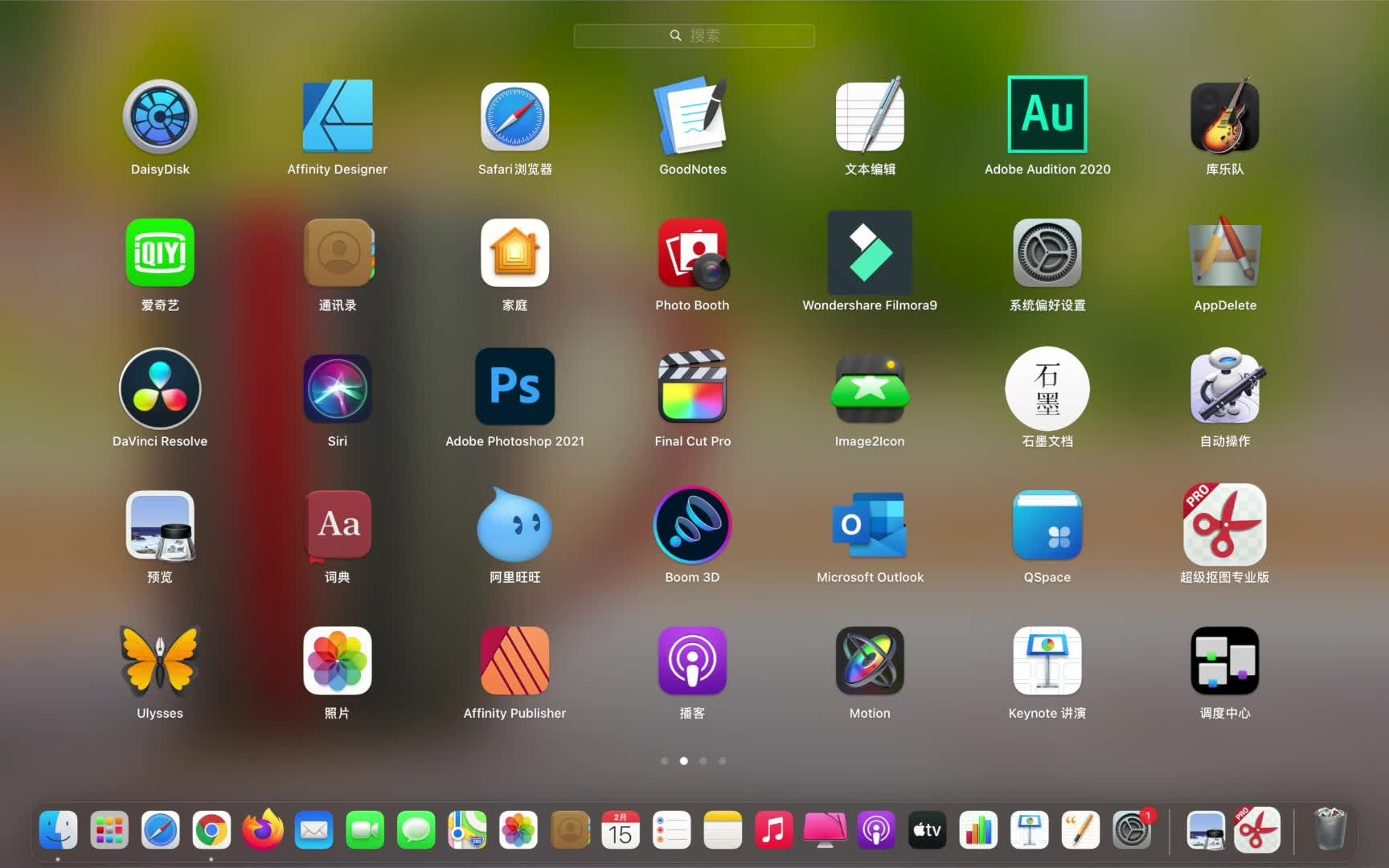The image size is (1389, 868).
Task: Open 预览 in the Launchpad grid
Action: pyautogui.click(x=160, y=526)
